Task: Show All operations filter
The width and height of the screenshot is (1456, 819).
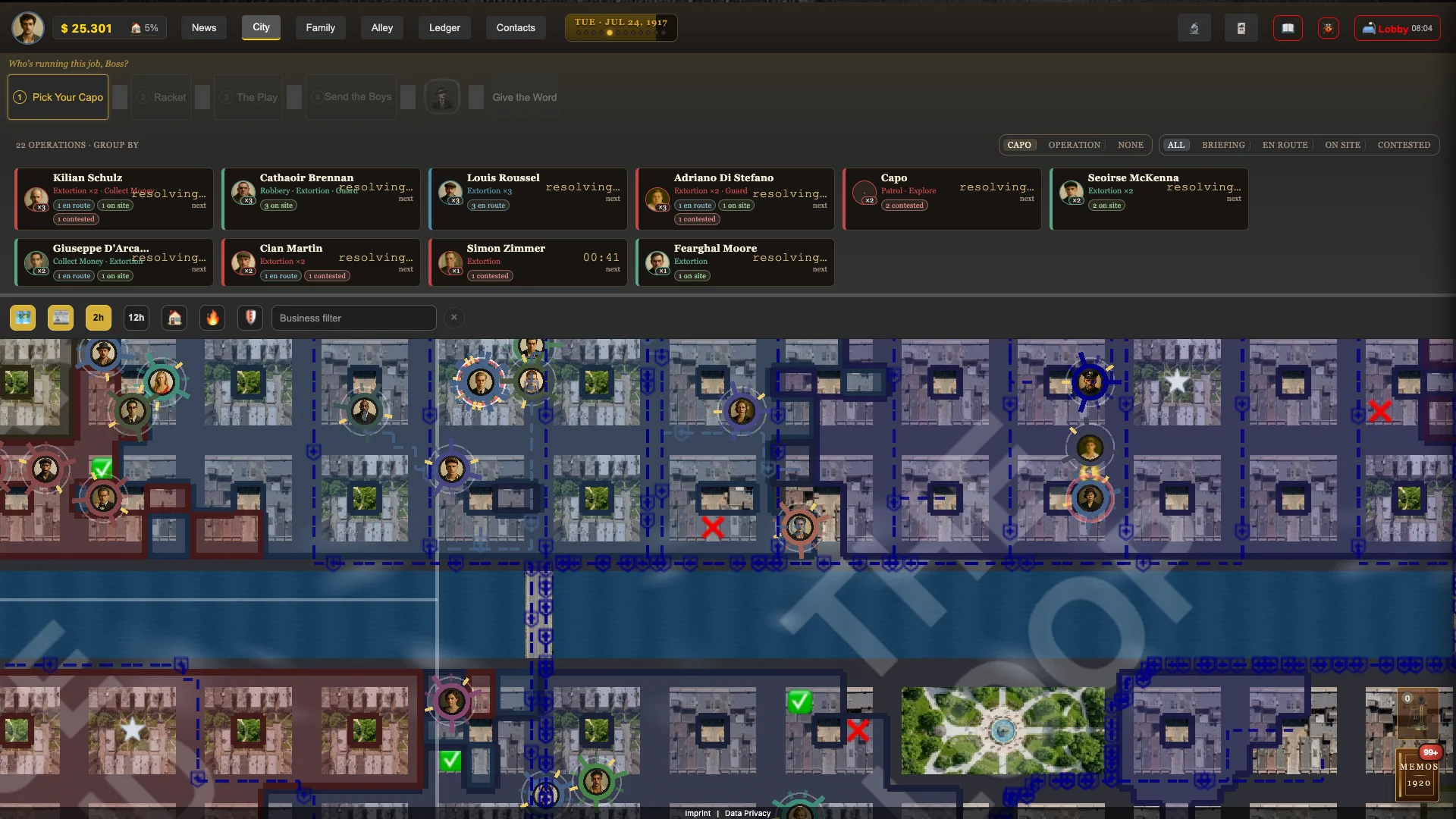Action: pyautogui.click(x=1176, y=145)
